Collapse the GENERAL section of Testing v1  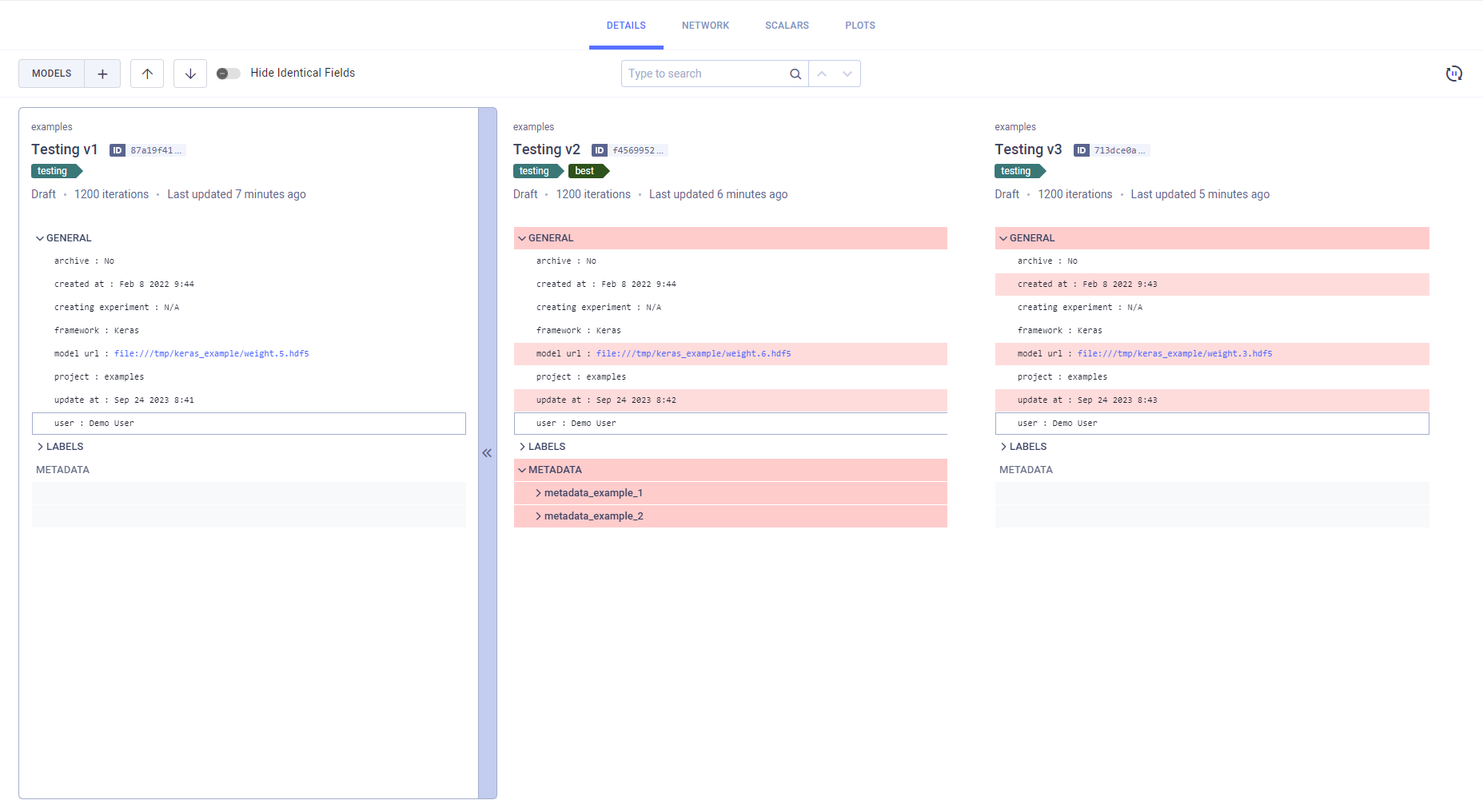[x=40, y=238]
